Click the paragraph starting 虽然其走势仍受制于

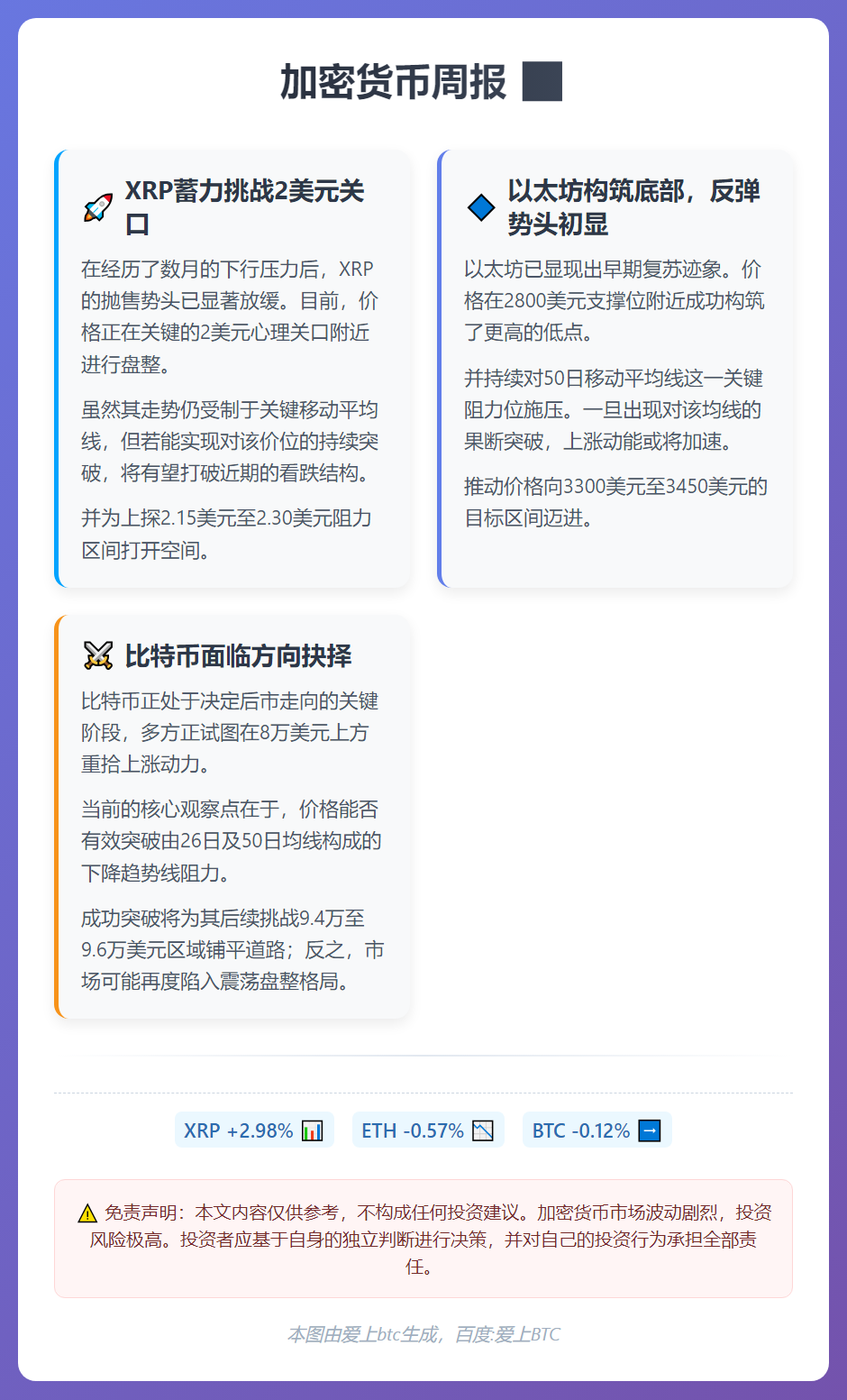click(x=230, y=442)
